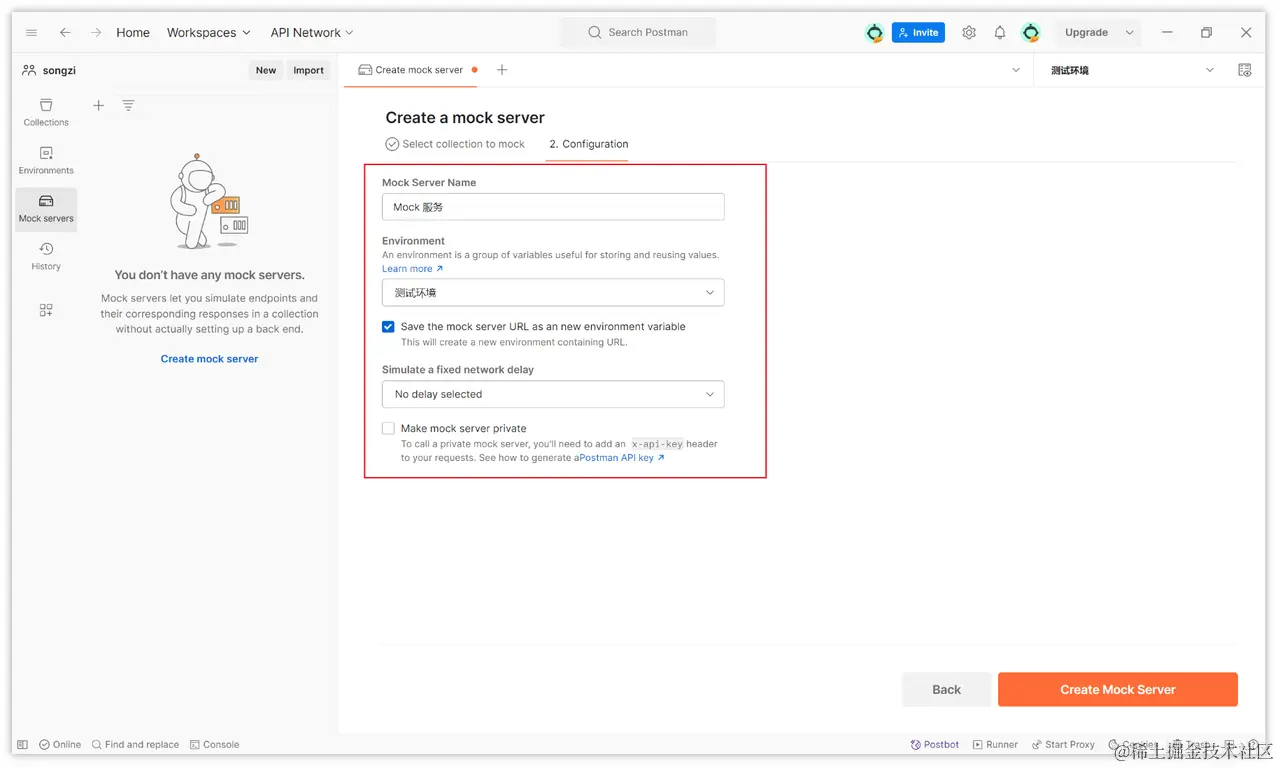Open the settings gear

pos(969,33)
